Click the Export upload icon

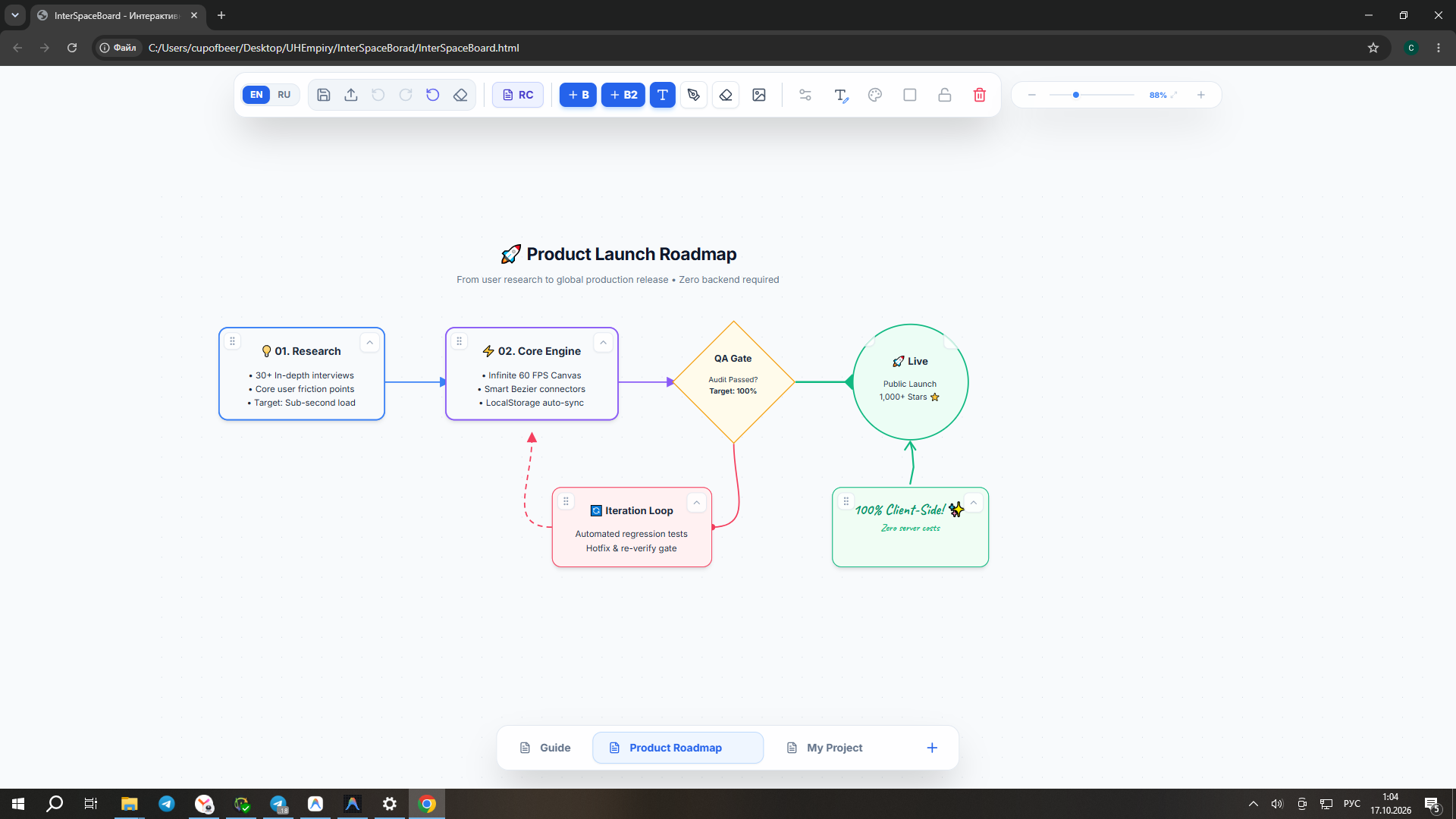(351, 95)
